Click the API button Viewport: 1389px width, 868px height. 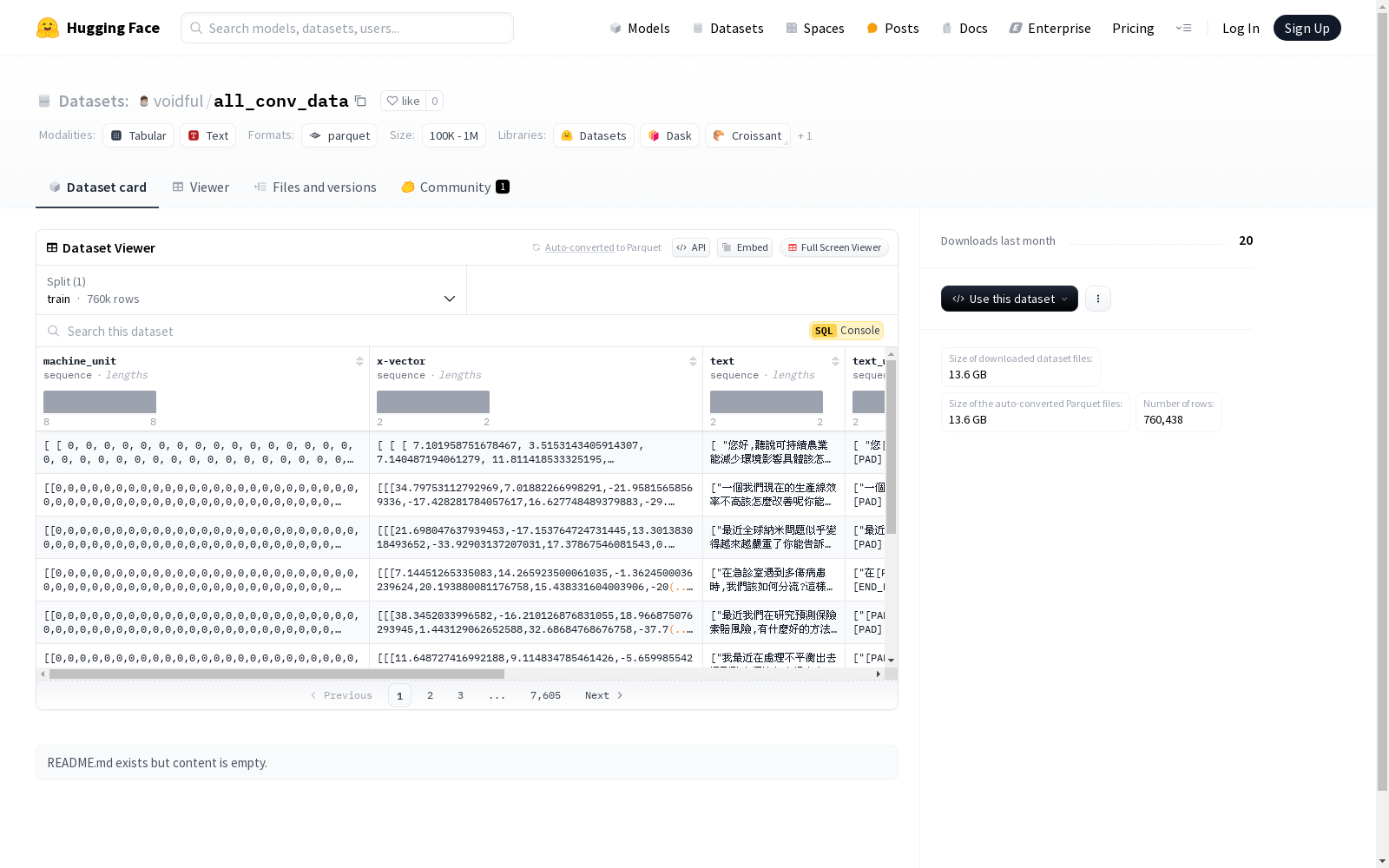point(691,247)
